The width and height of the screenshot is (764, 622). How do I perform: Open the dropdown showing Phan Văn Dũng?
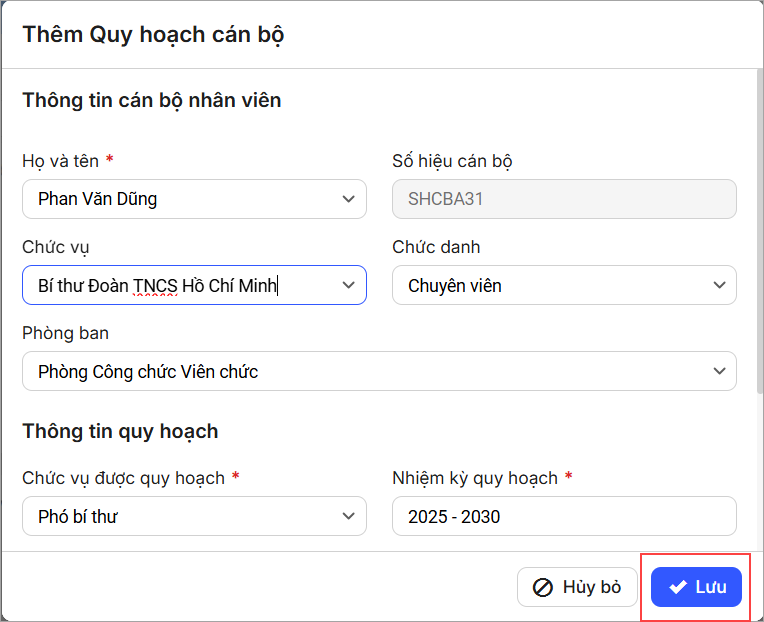tap(180, 199)
